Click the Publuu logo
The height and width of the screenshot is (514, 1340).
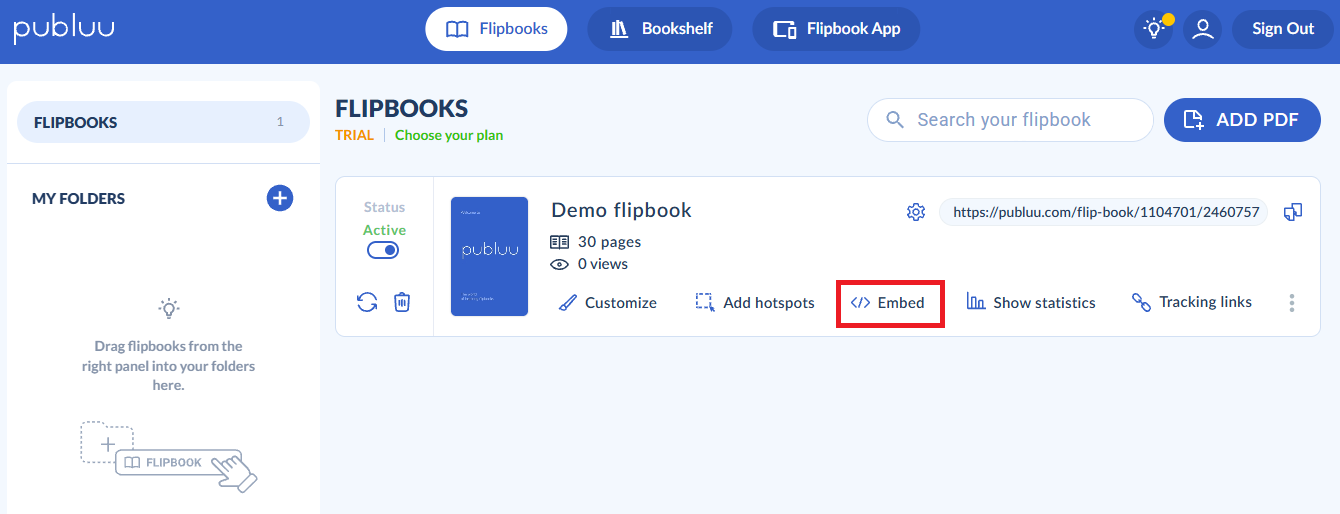tap(64, 28)
